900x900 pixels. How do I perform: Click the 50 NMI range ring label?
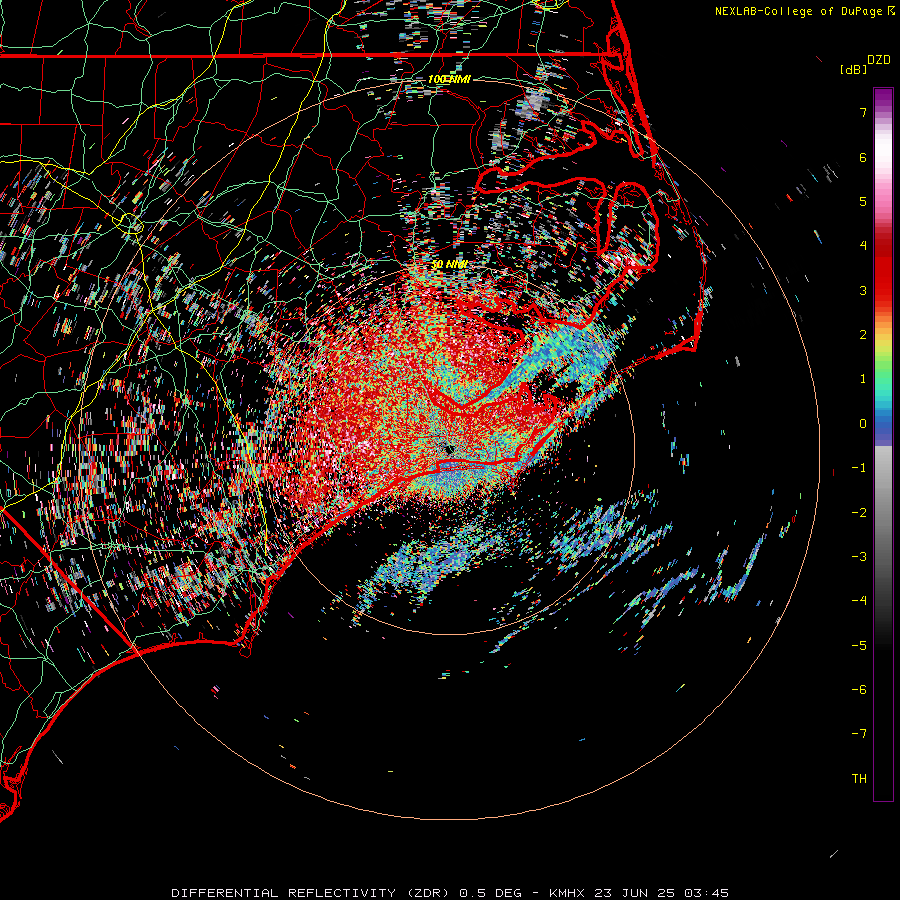pos(449,264)
